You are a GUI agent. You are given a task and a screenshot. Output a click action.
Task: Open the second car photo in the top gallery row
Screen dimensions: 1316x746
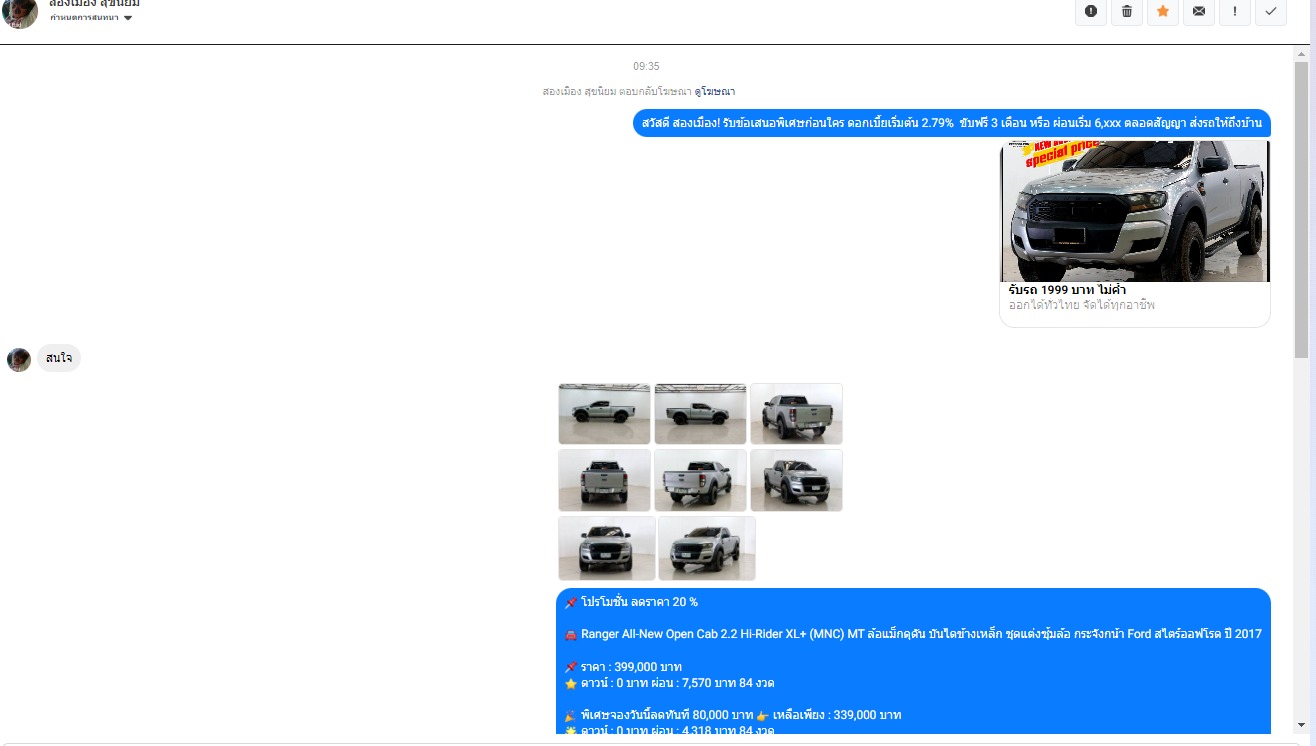click(700, 414)
